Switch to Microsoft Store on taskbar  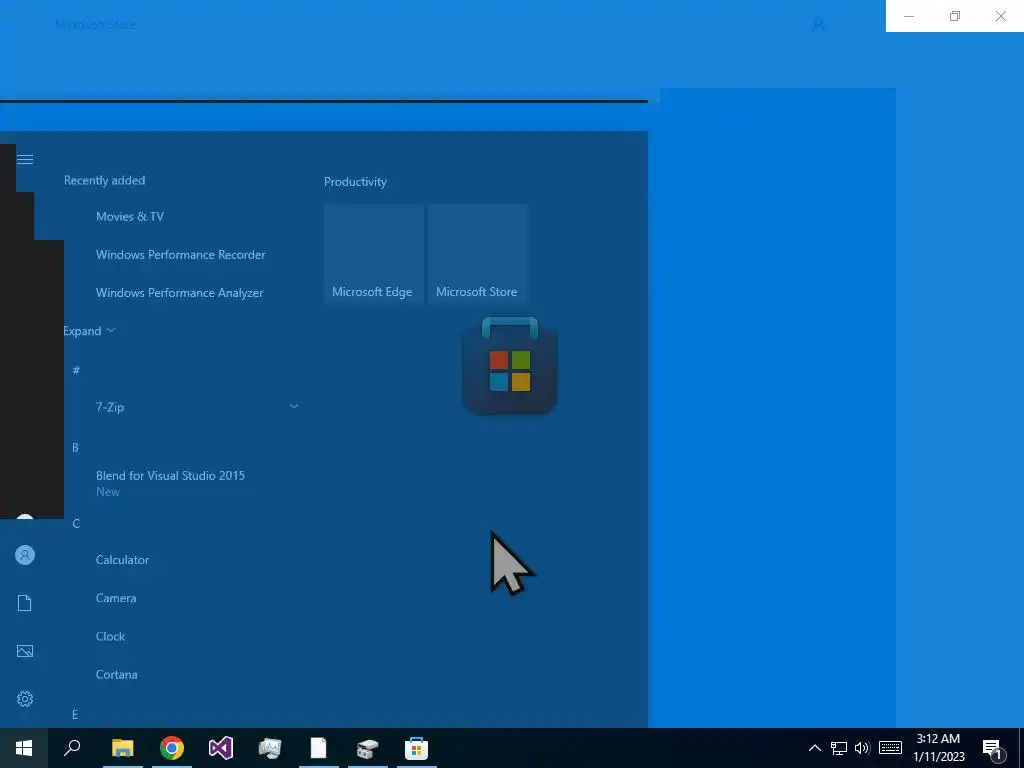(x=416, y=748)
